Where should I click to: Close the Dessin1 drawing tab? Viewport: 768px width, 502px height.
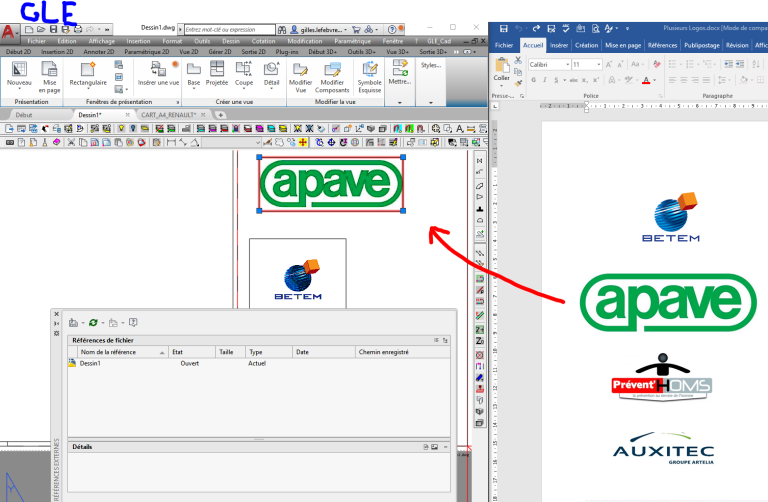pyautogui.click(x=127, y=115)
